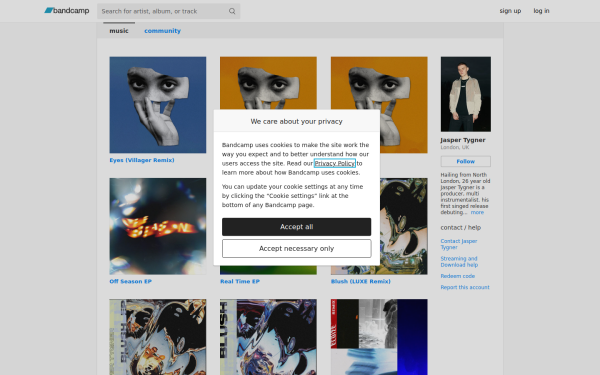The image size is (600, 375).
Task: Click the London, UK location text
Action: [455, 147]
